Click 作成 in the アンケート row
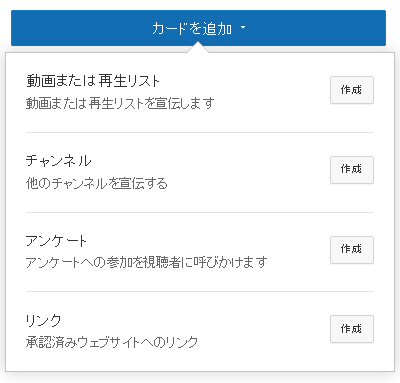 point(352,250)
